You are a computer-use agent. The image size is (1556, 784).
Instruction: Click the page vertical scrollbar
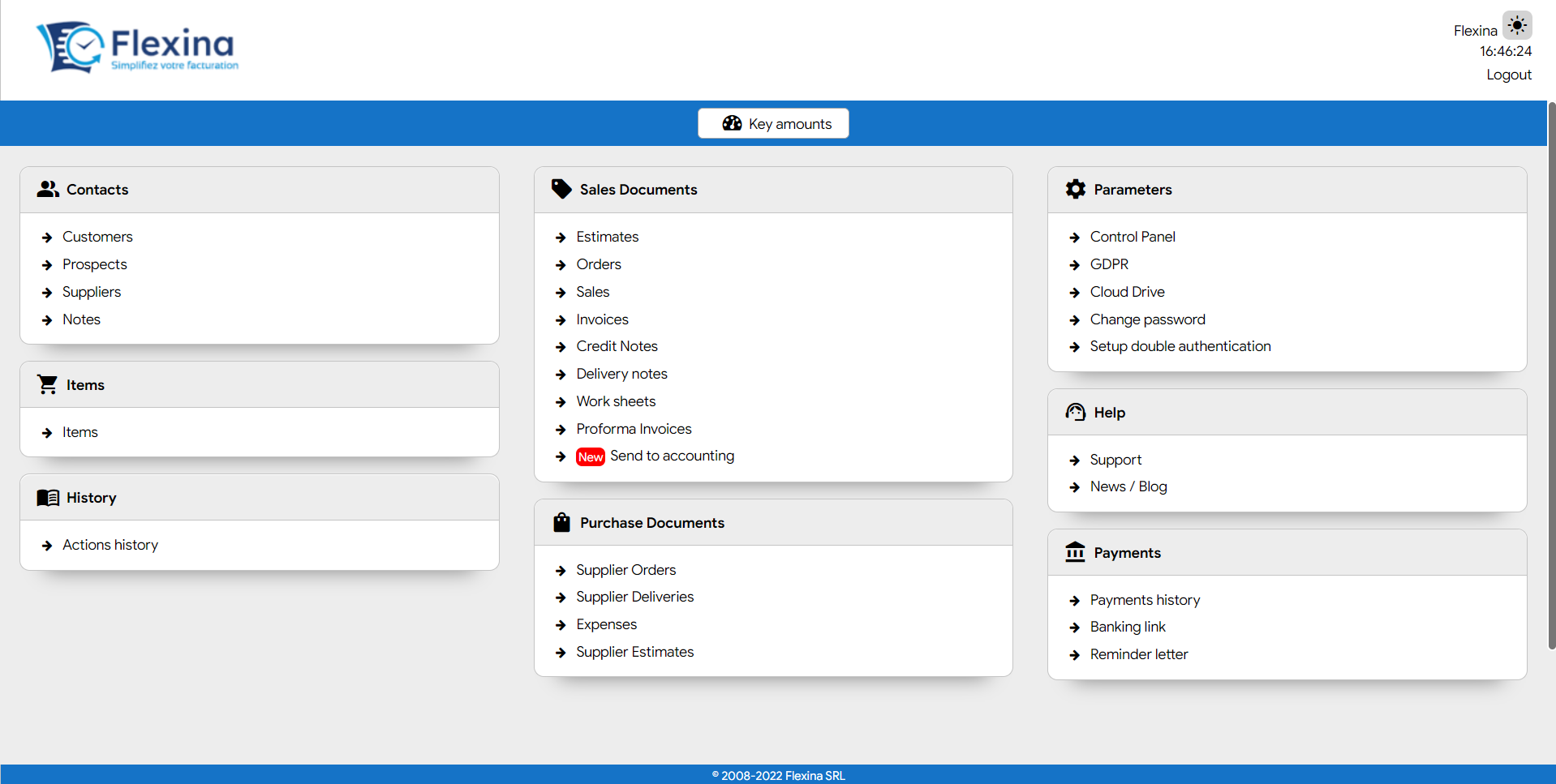[x=1551, y=375]
